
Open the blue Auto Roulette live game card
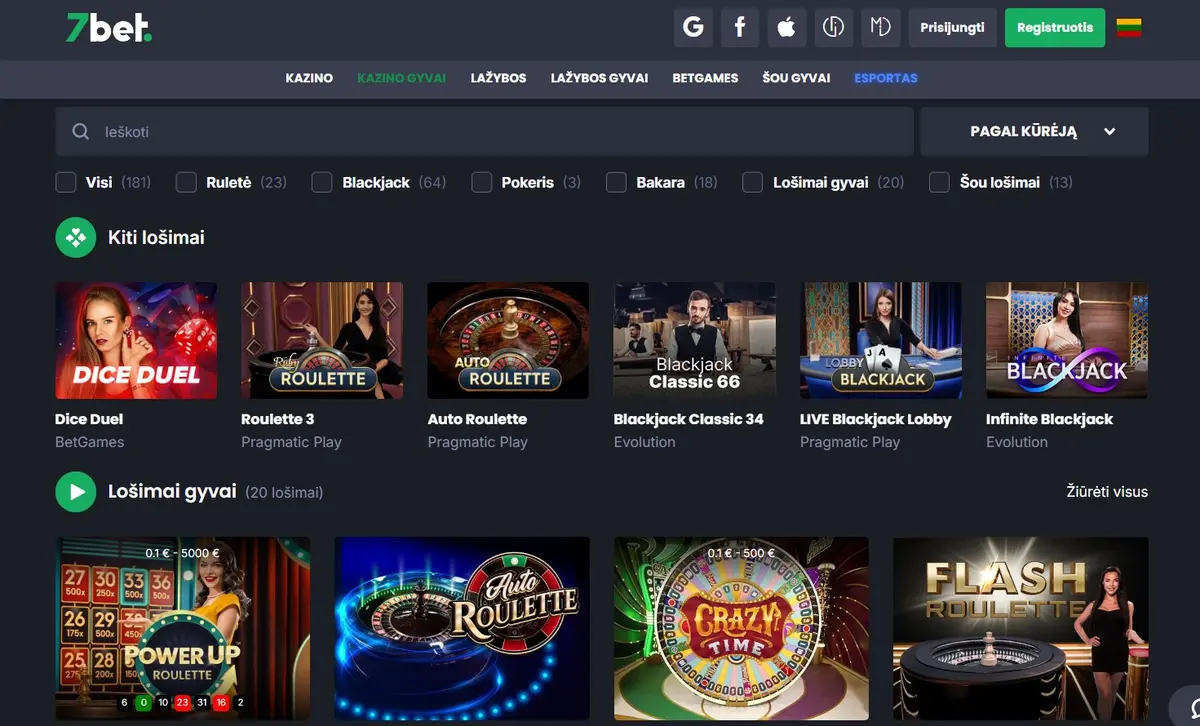click(462, 630)
